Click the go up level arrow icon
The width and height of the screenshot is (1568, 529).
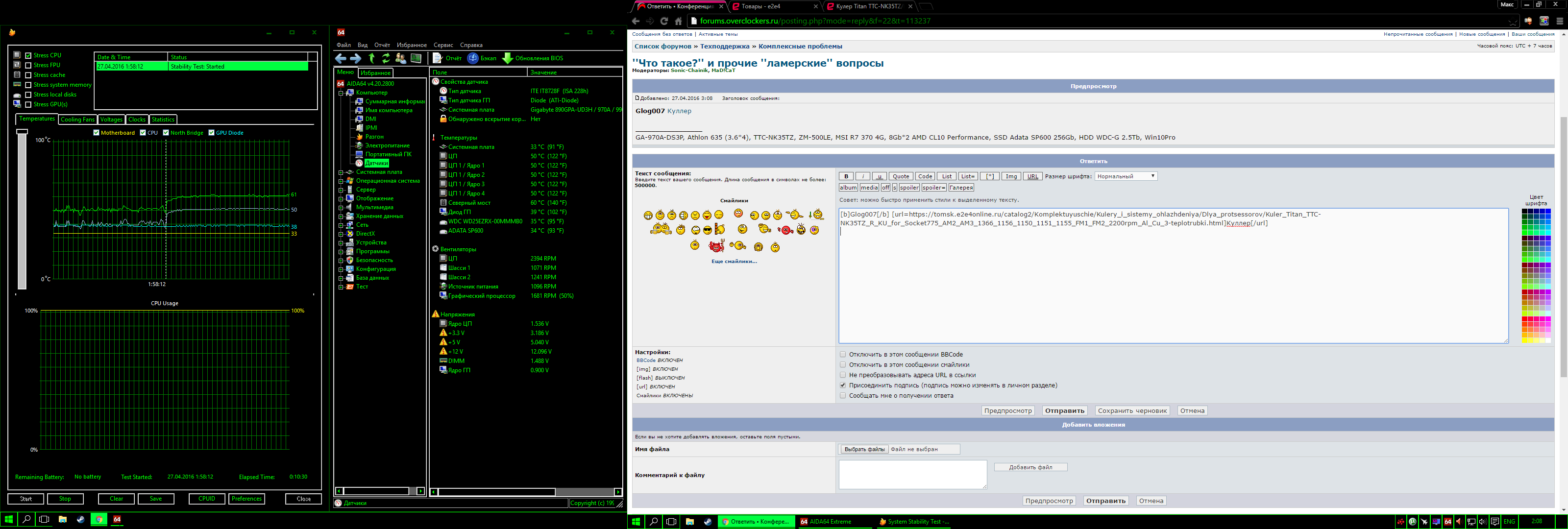371,58
